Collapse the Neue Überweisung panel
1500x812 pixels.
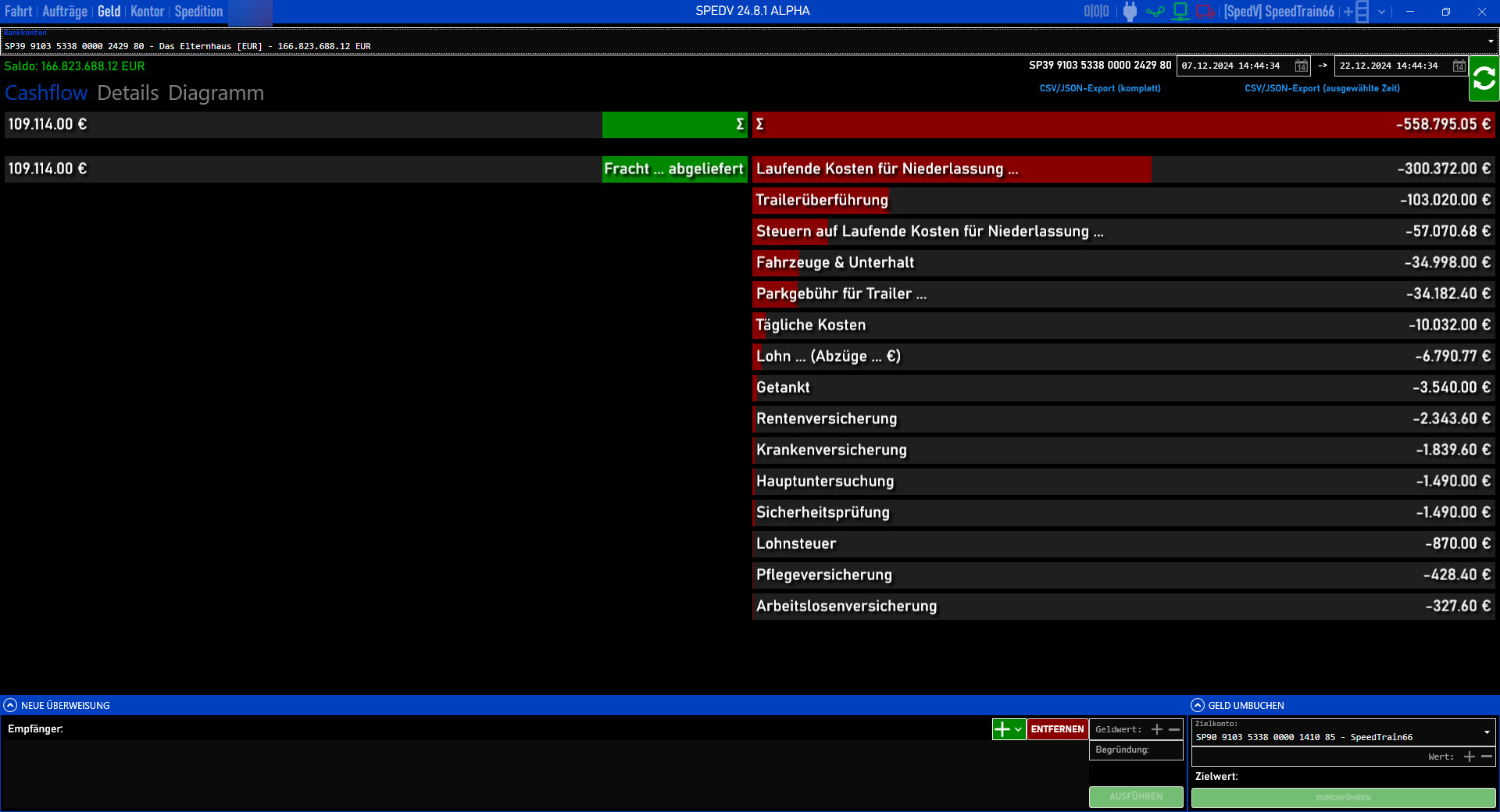pos(9,705)
